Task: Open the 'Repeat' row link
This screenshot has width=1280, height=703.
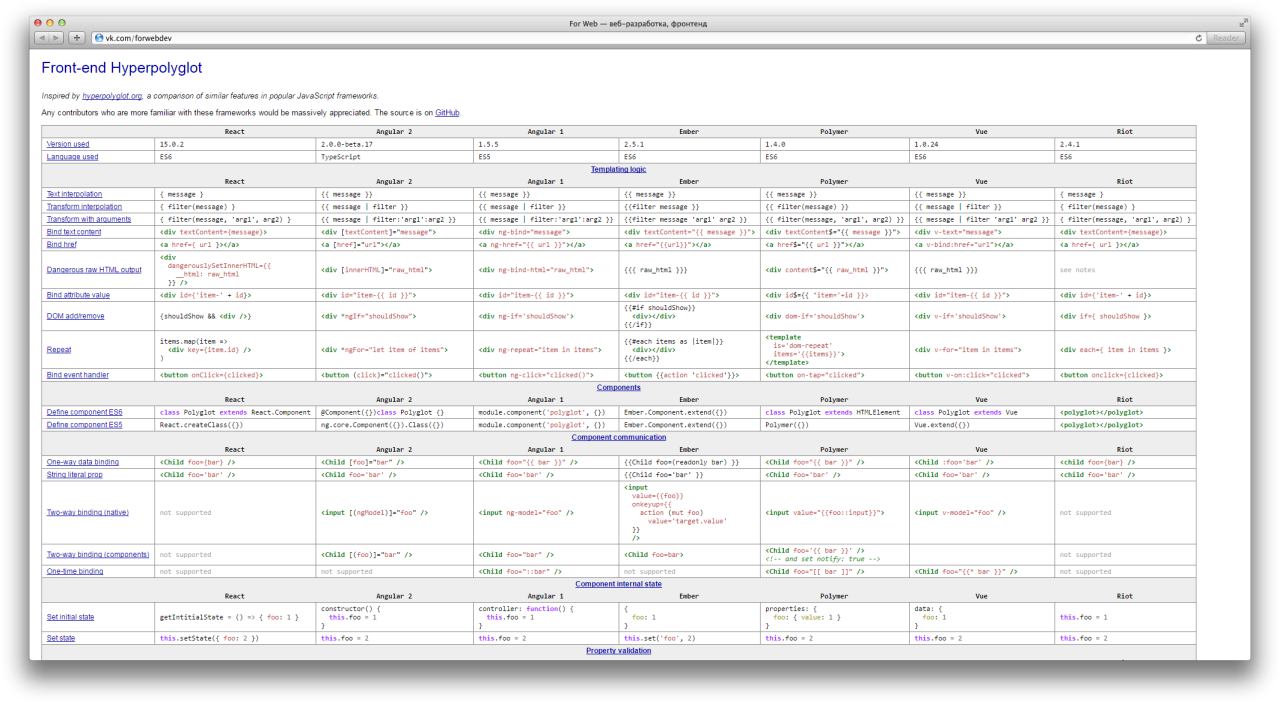Action: pyautogui.click(x=59, y=350)
